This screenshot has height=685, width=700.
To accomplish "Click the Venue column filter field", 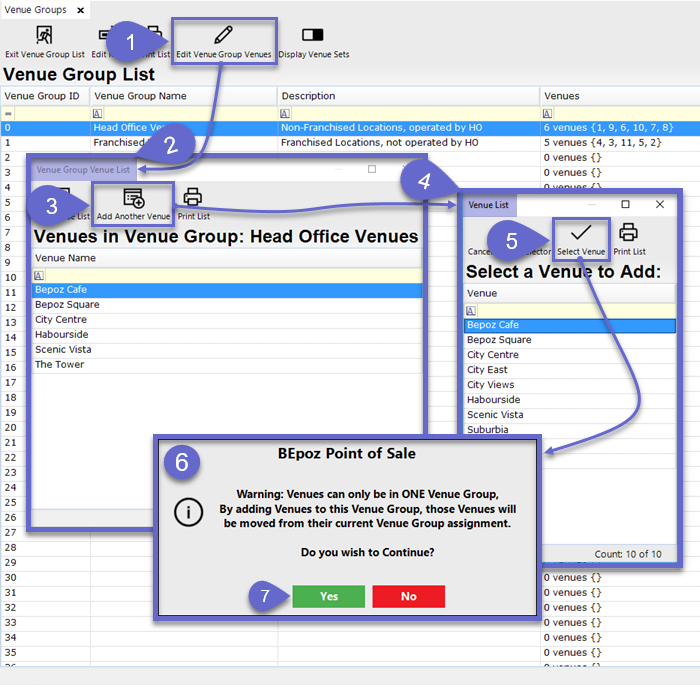I will 570,310.
